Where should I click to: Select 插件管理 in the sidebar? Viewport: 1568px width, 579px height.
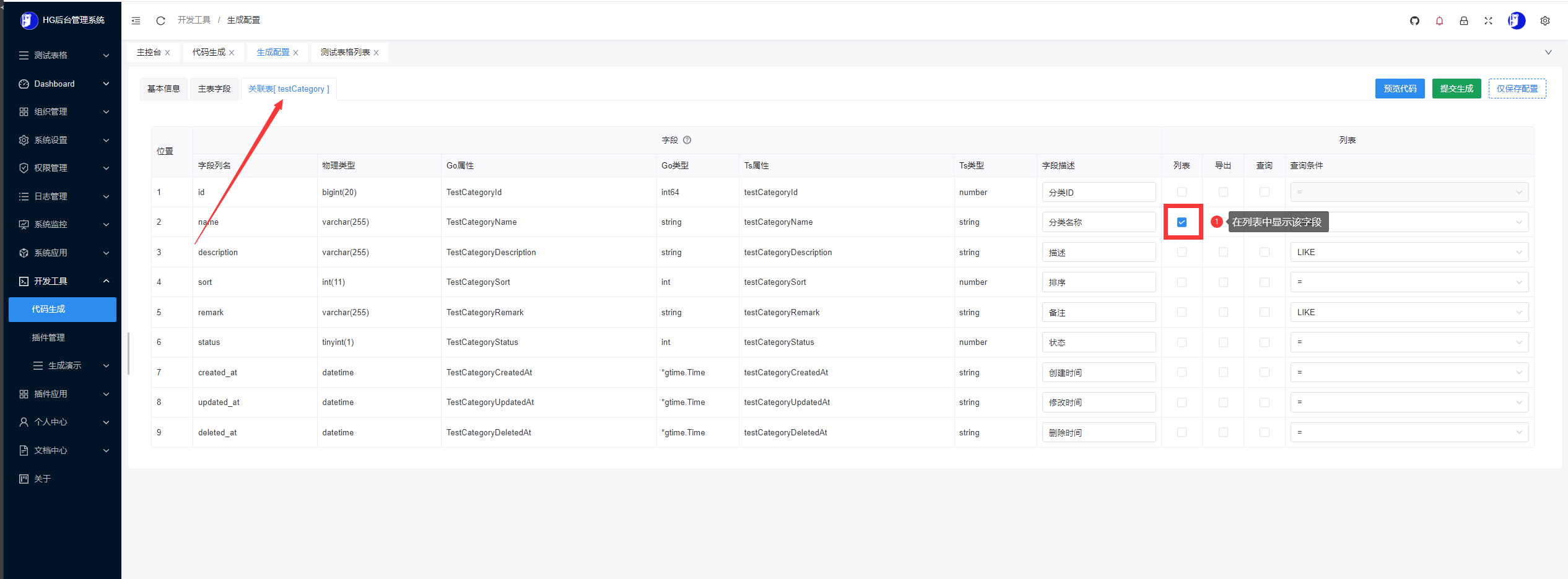[48, 337]
